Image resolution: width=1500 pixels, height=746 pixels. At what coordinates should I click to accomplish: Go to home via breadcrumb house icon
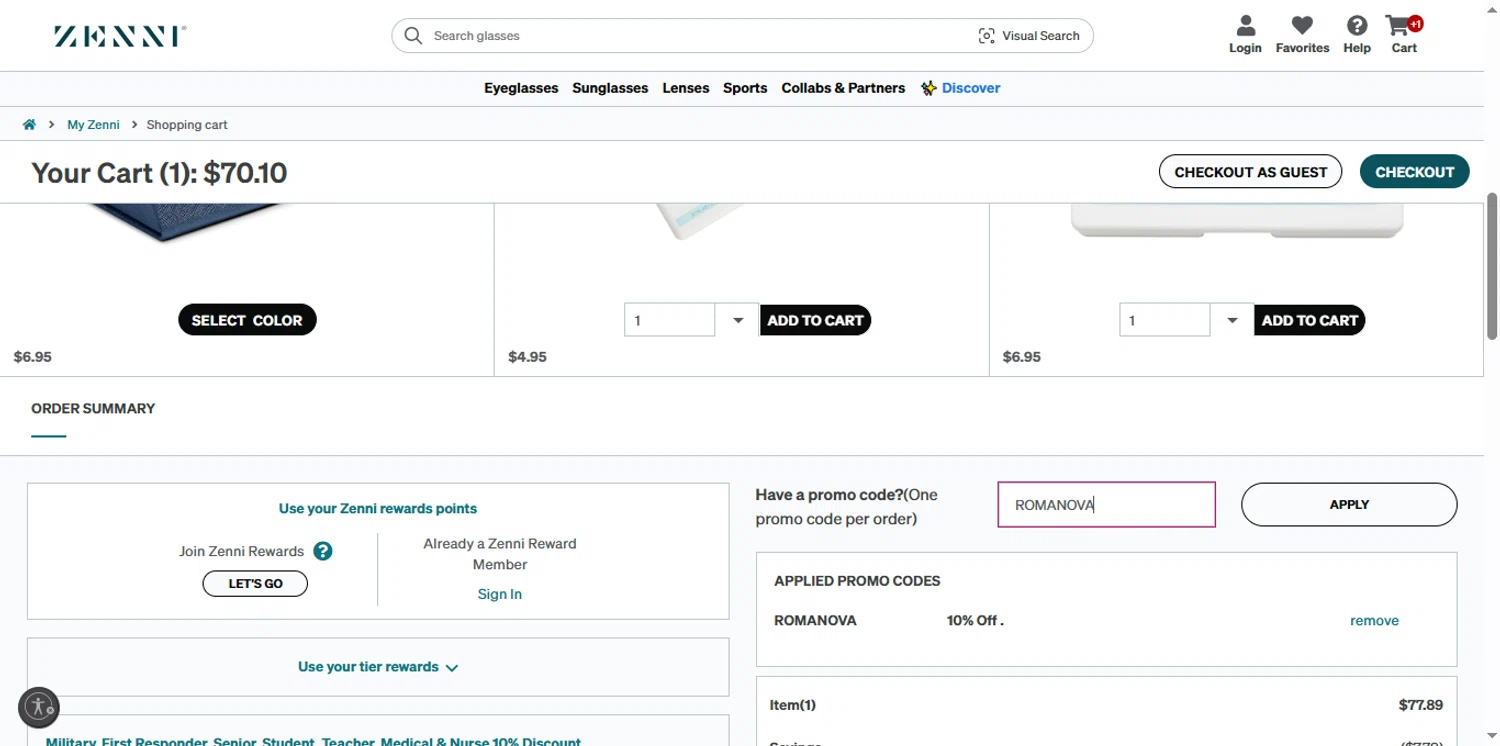coord(29,125)
